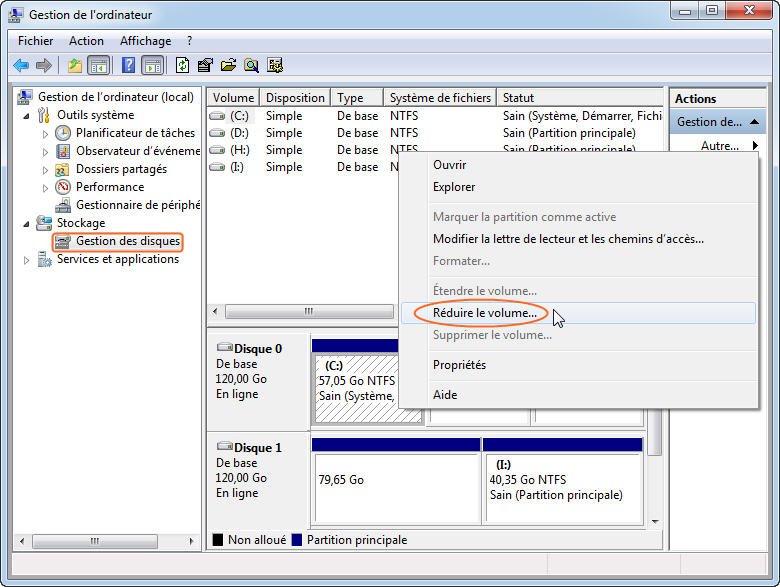Expand the Services et applications node

(26, 260)
